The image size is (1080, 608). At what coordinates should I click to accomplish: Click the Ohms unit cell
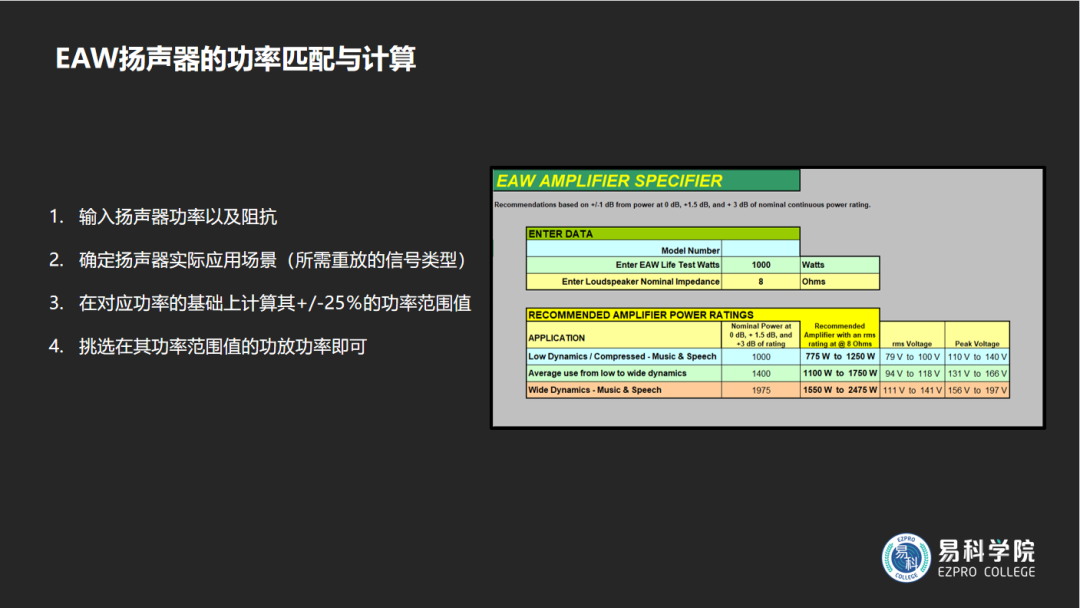(x=840, y=282)
